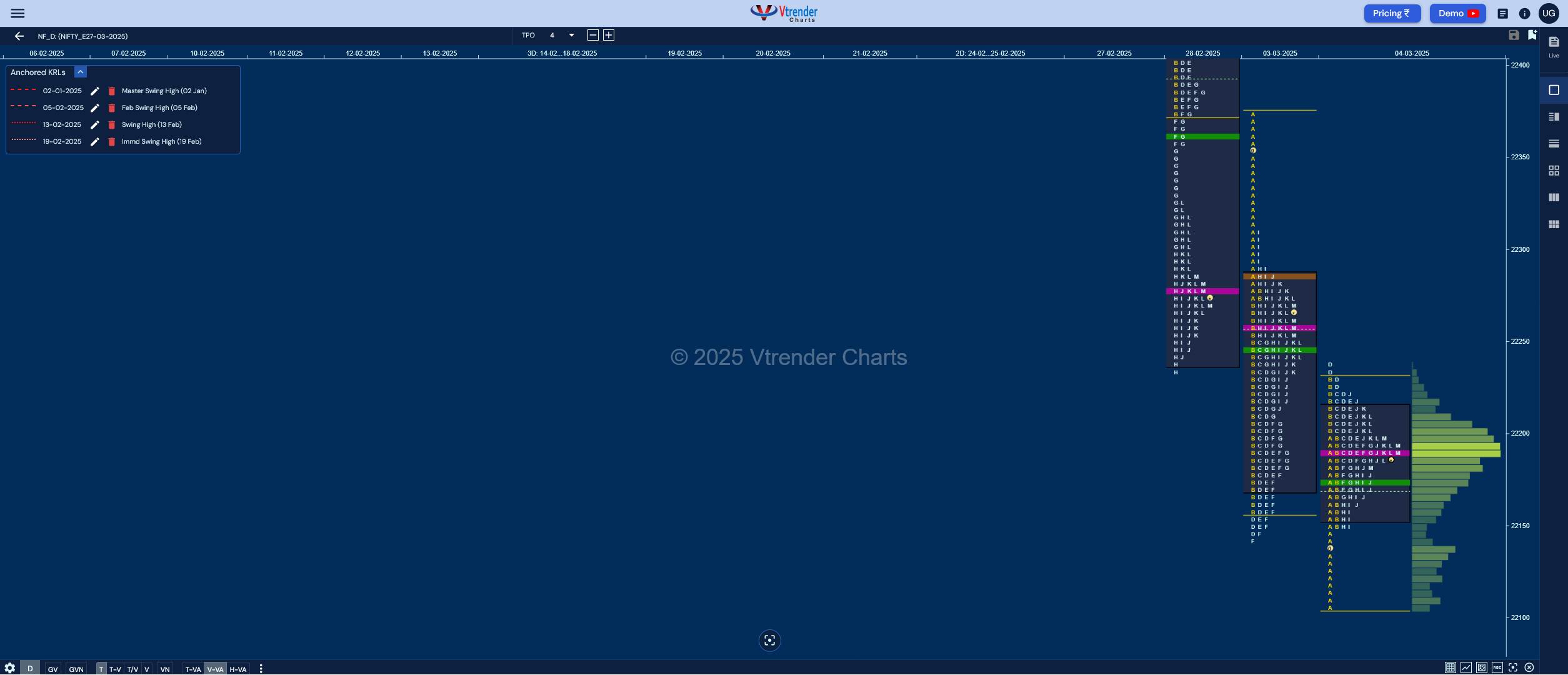Click the plus zoom button
The width and height of the screenshot is (1568, 675).
point(608,35)
